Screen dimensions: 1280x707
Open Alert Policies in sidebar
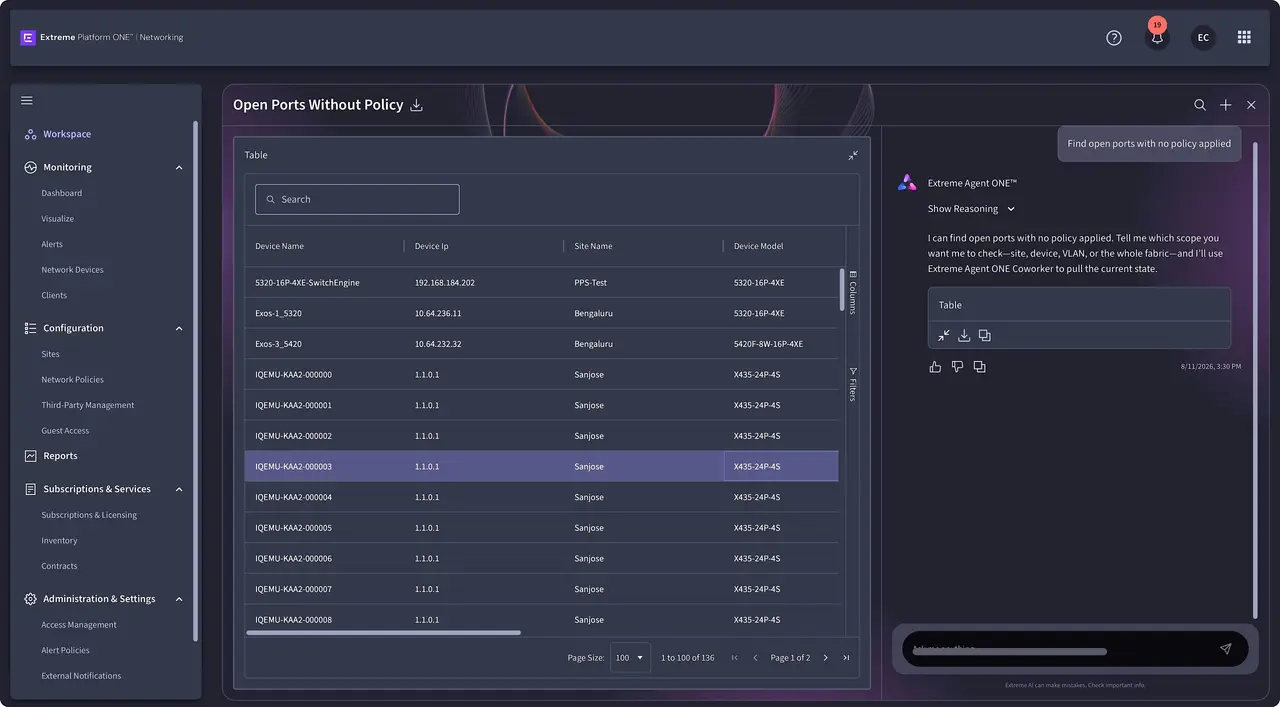(x=65, y=651)
